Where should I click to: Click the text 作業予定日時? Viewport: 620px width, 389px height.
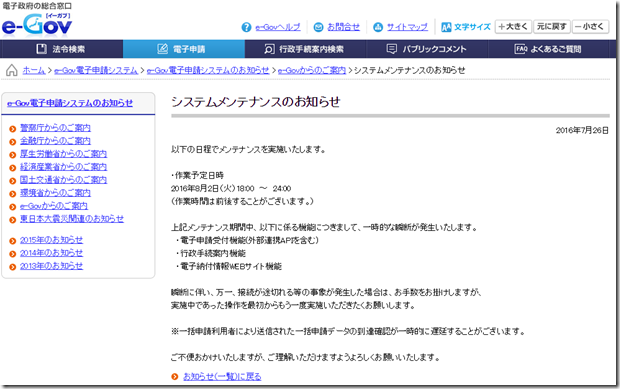coord(199,176)
